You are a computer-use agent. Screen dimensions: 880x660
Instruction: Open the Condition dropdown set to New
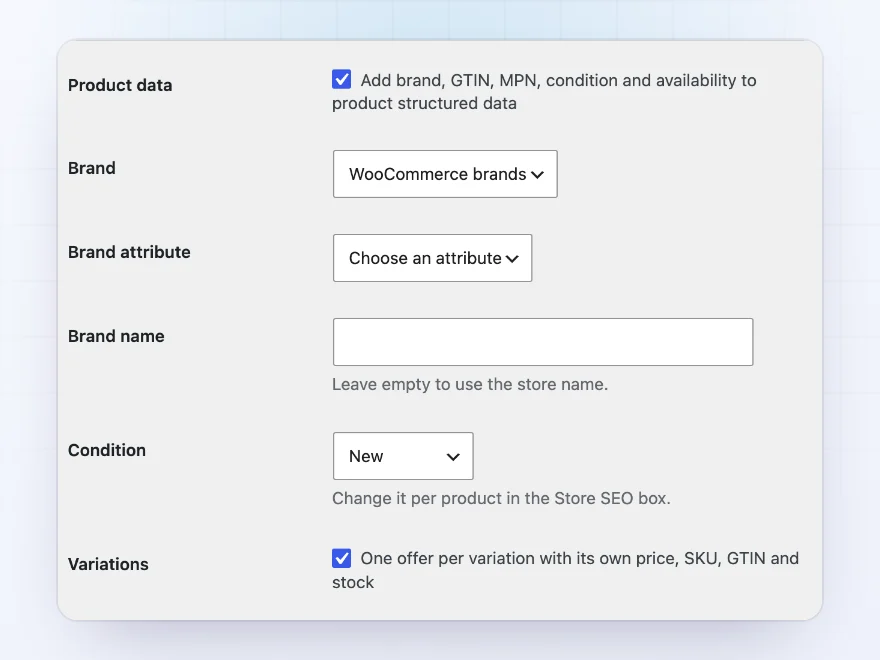(x=403, y=456)
